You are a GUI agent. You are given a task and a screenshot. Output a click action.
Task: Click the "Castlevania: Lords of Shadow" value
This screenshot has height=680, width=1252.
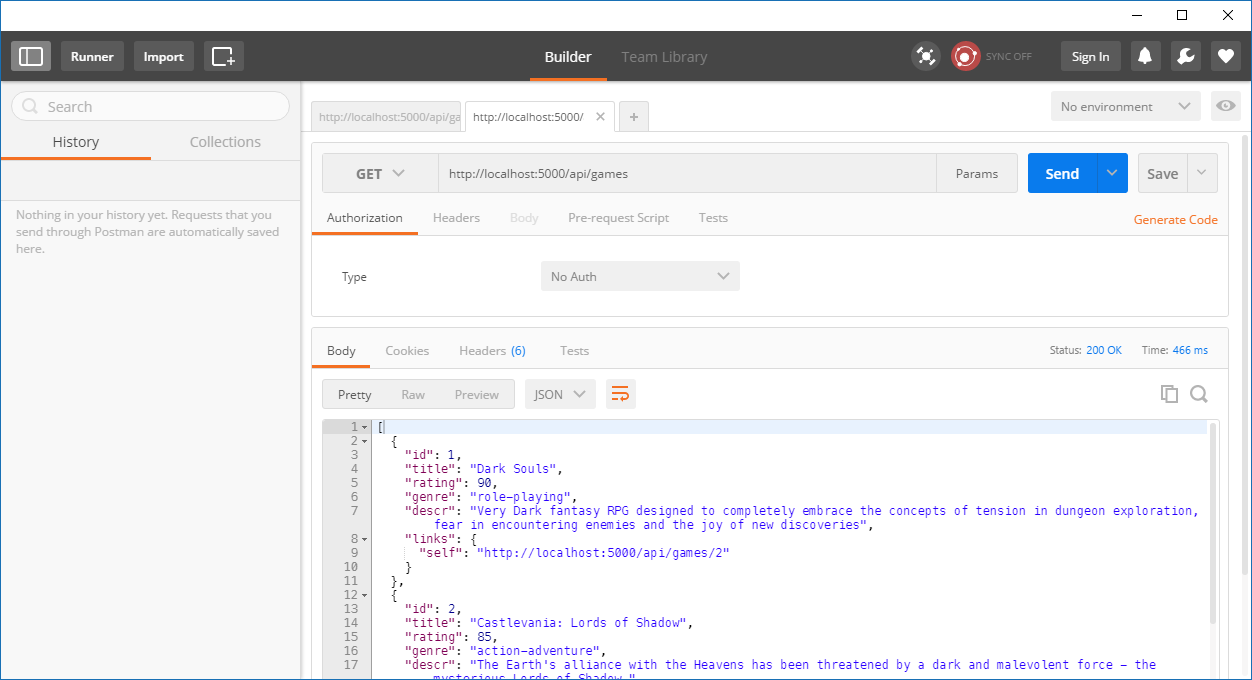point(578,623)
